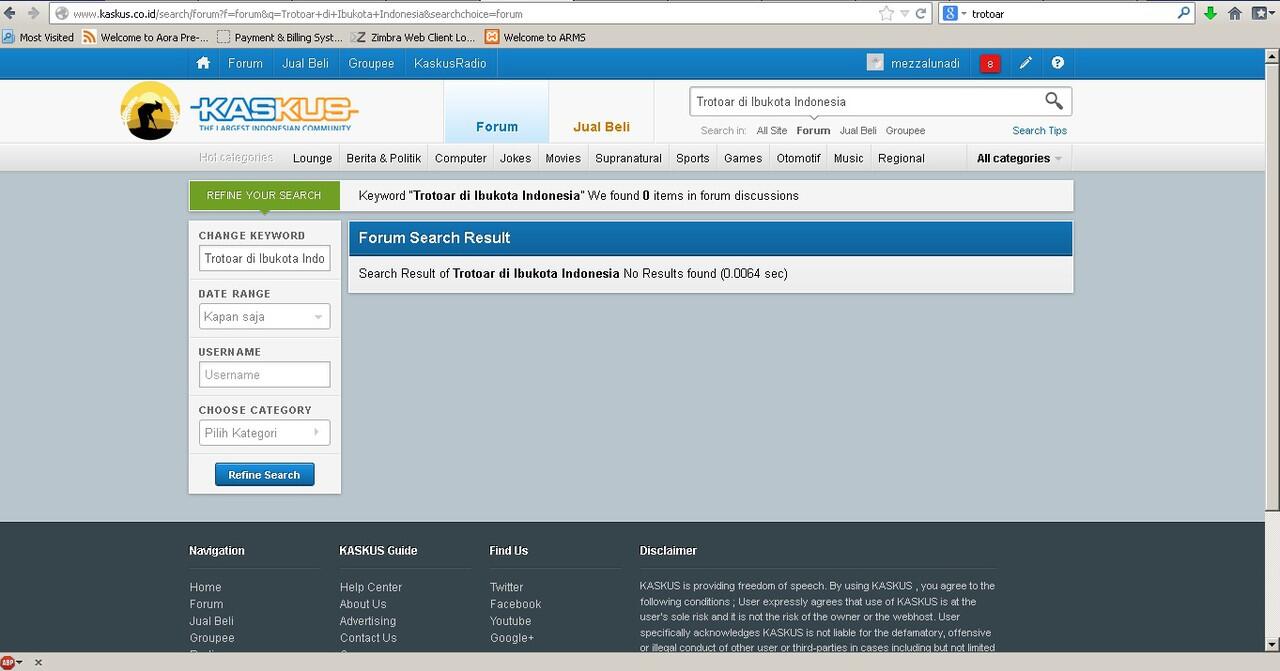1280x671 pixels.
Task: Select the Jokes category
Action: coord(516,158)
